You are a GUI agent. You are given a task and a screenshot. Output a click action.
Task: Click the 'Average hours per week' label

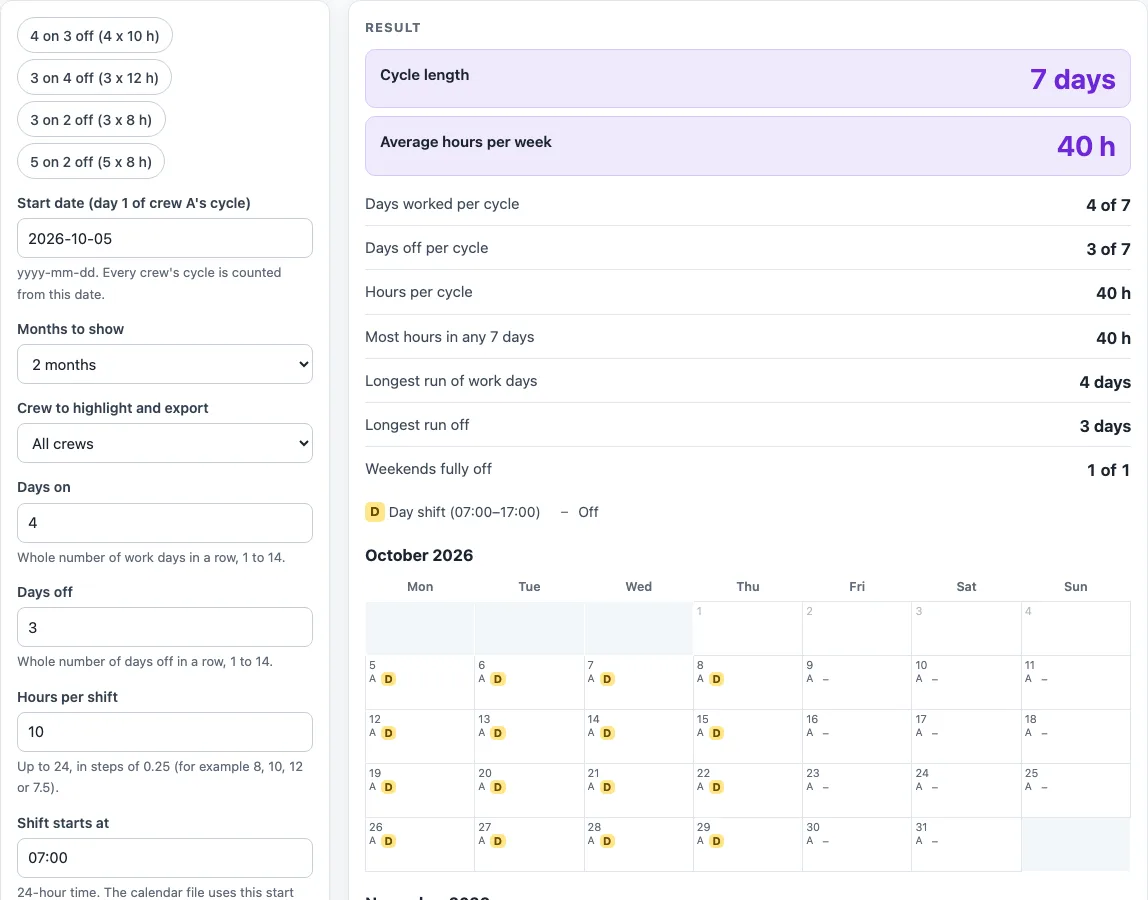point(466,142)
